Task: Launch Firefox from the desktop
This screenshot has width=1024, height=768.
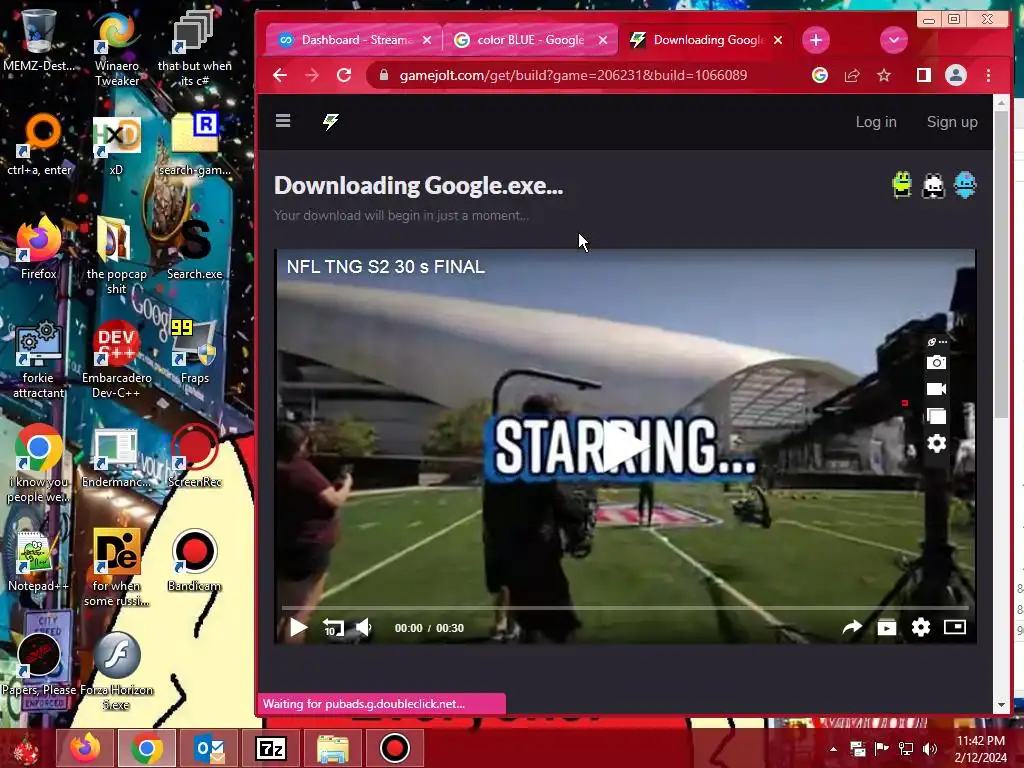Action: tap(39, 249)
